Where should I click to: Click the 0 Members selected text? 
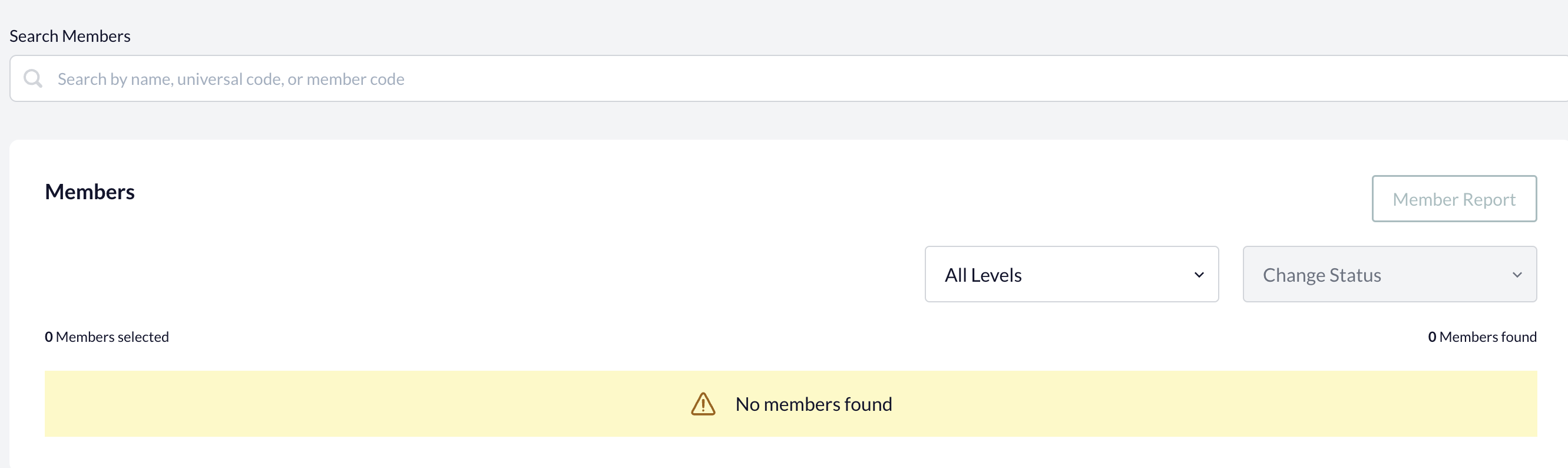tap(107, 337)
